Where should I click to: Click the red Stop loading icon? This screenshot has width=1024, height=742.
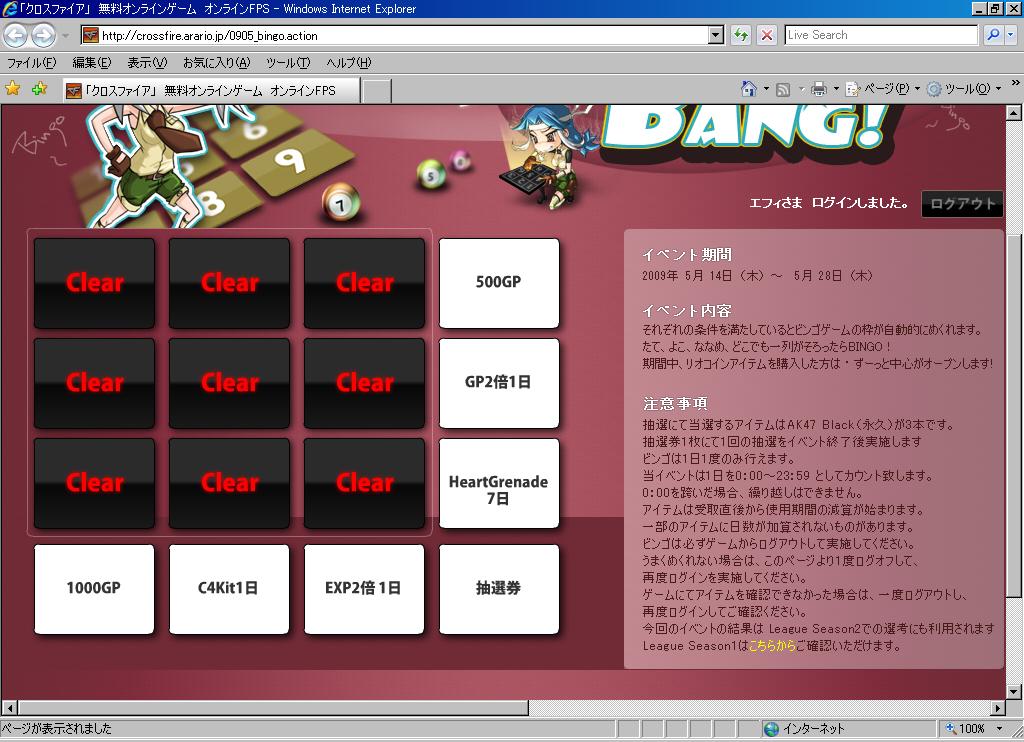(x=767, y=35)
